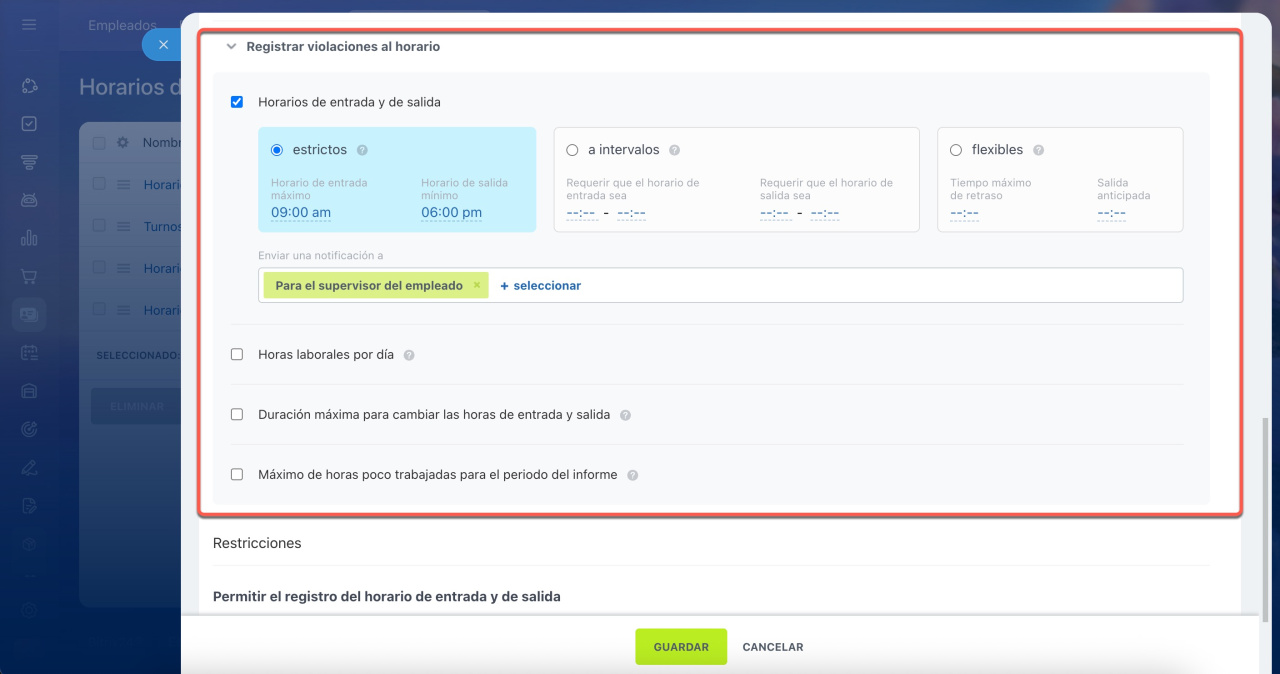Image resolution: width=1280 pixels, height=674 pixels.
Task: Click the help icon next to estrictos
Action: coord(362,150)
